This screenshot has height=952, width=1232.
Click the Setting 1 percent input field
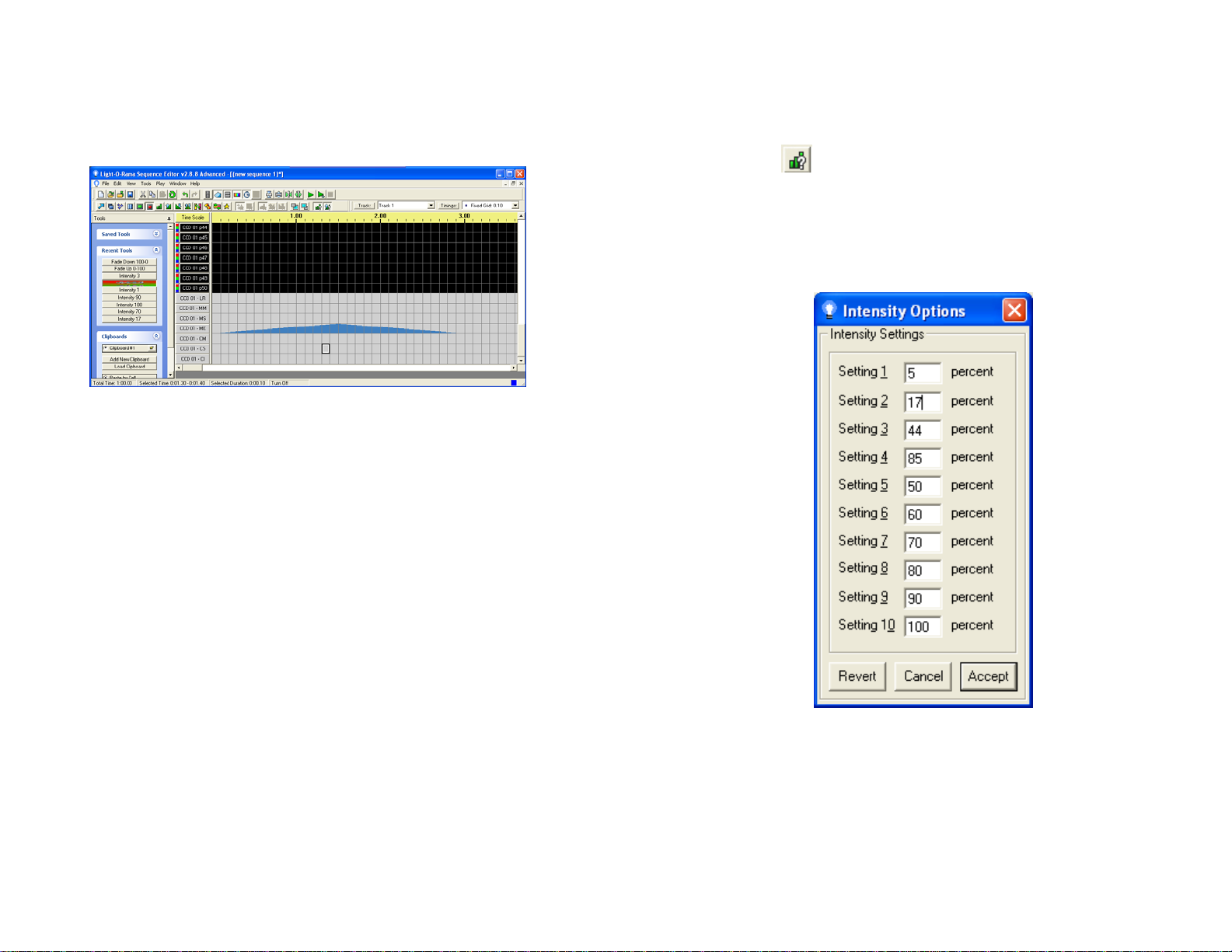point(923,373)
